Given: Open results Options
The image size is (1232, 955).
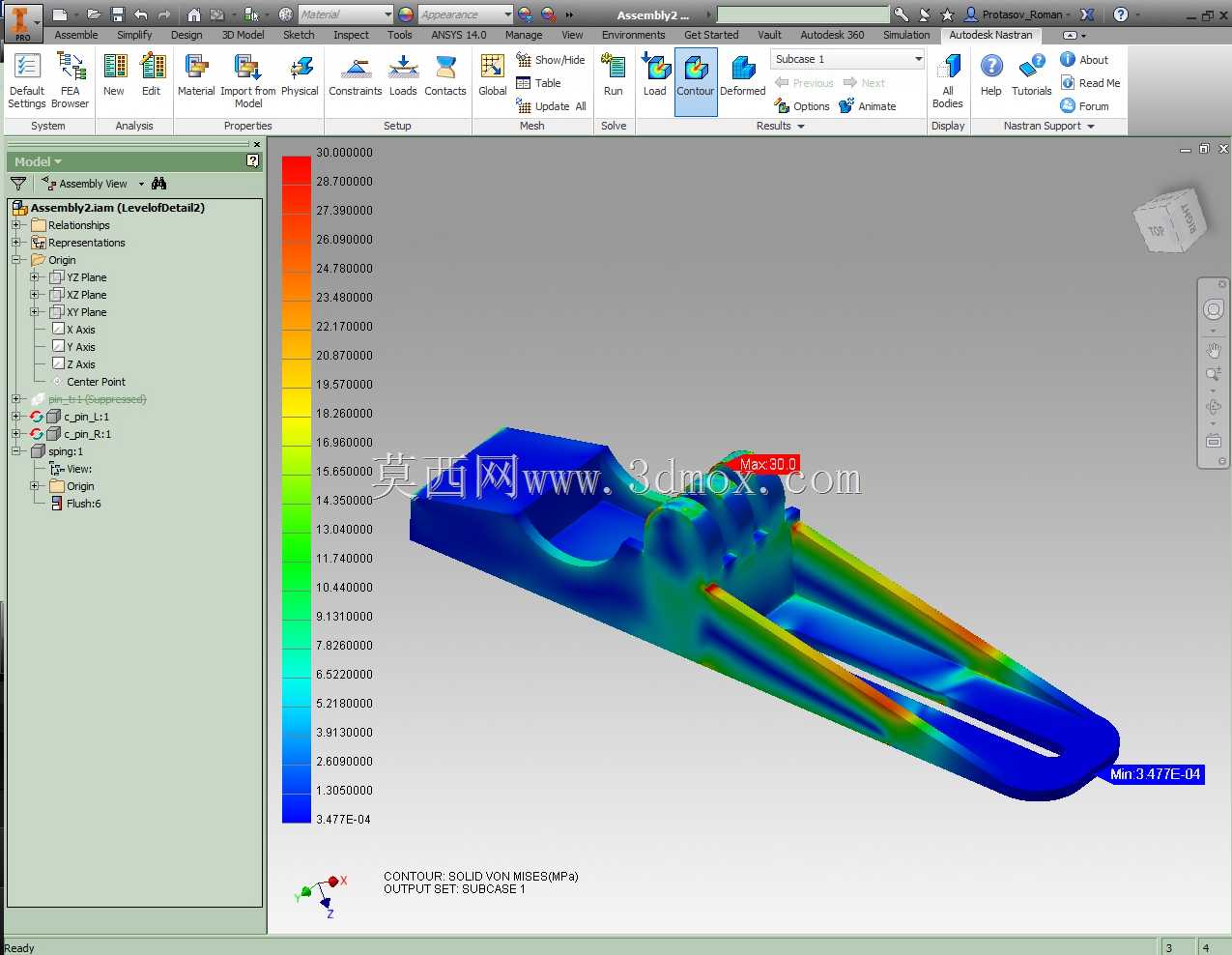Looking at the screenshot, I should click(x=802, y=106).
